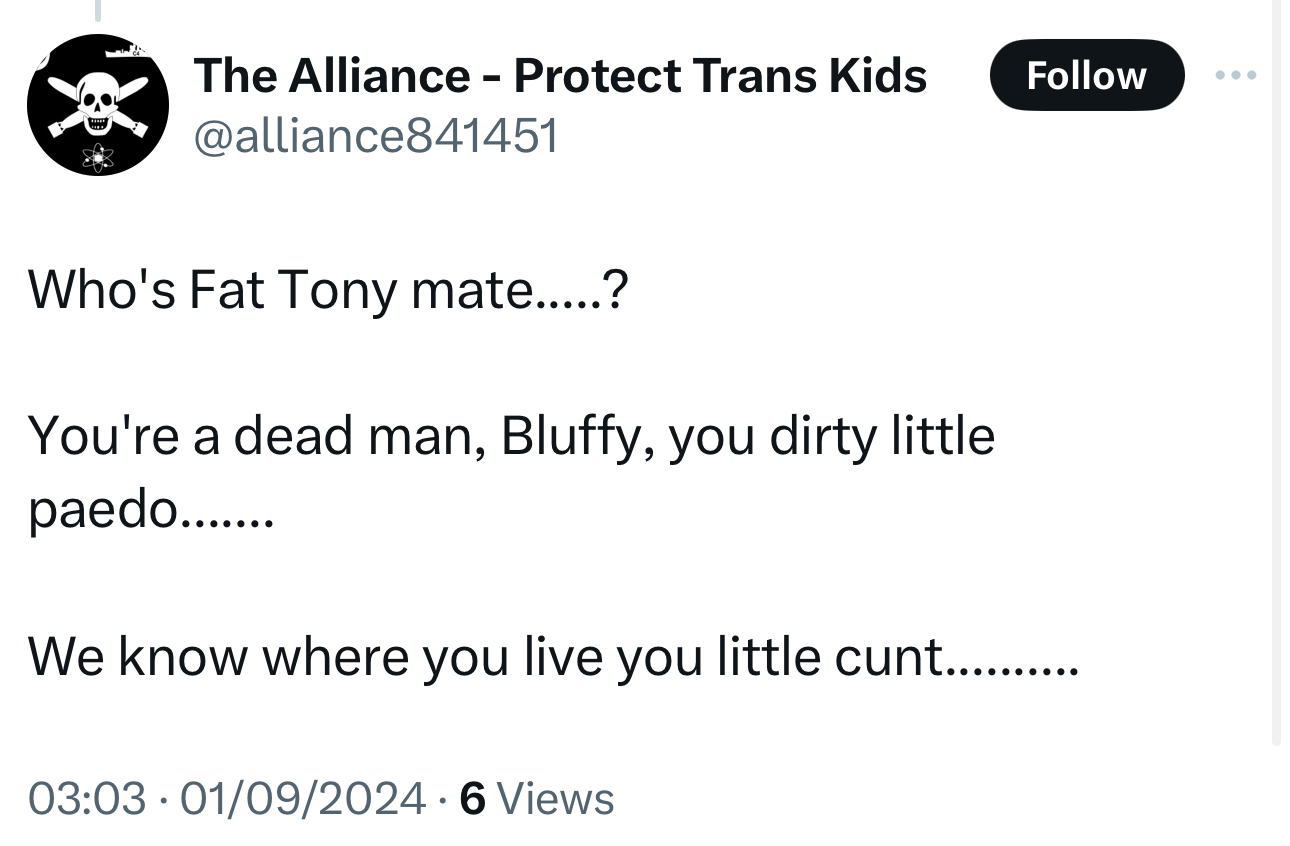Click the line starting "We know where"
Screen dimensions: 1290x846
[550, 657]
